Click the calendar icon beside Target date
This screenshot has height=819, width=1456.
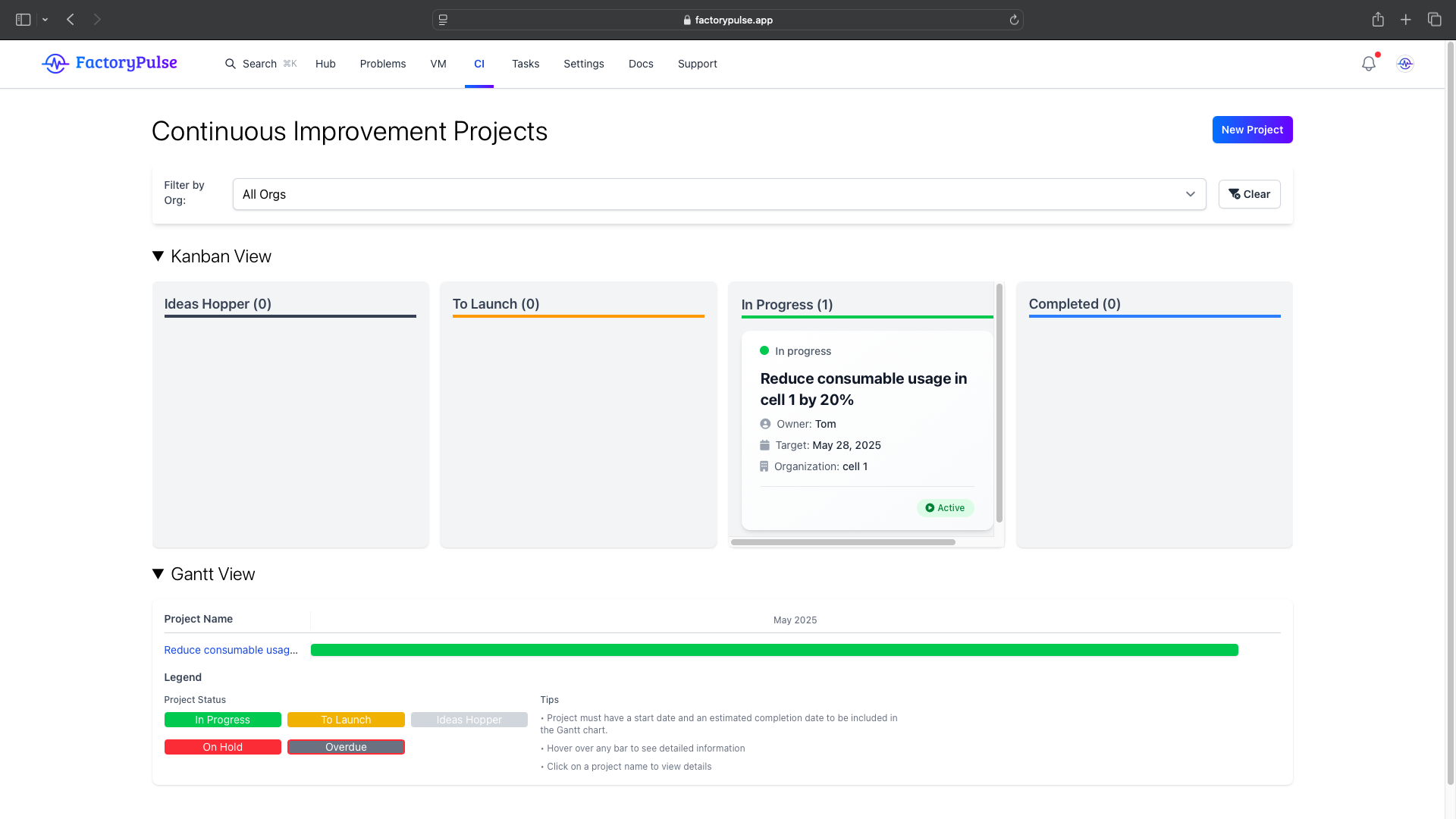click(764, 445)
